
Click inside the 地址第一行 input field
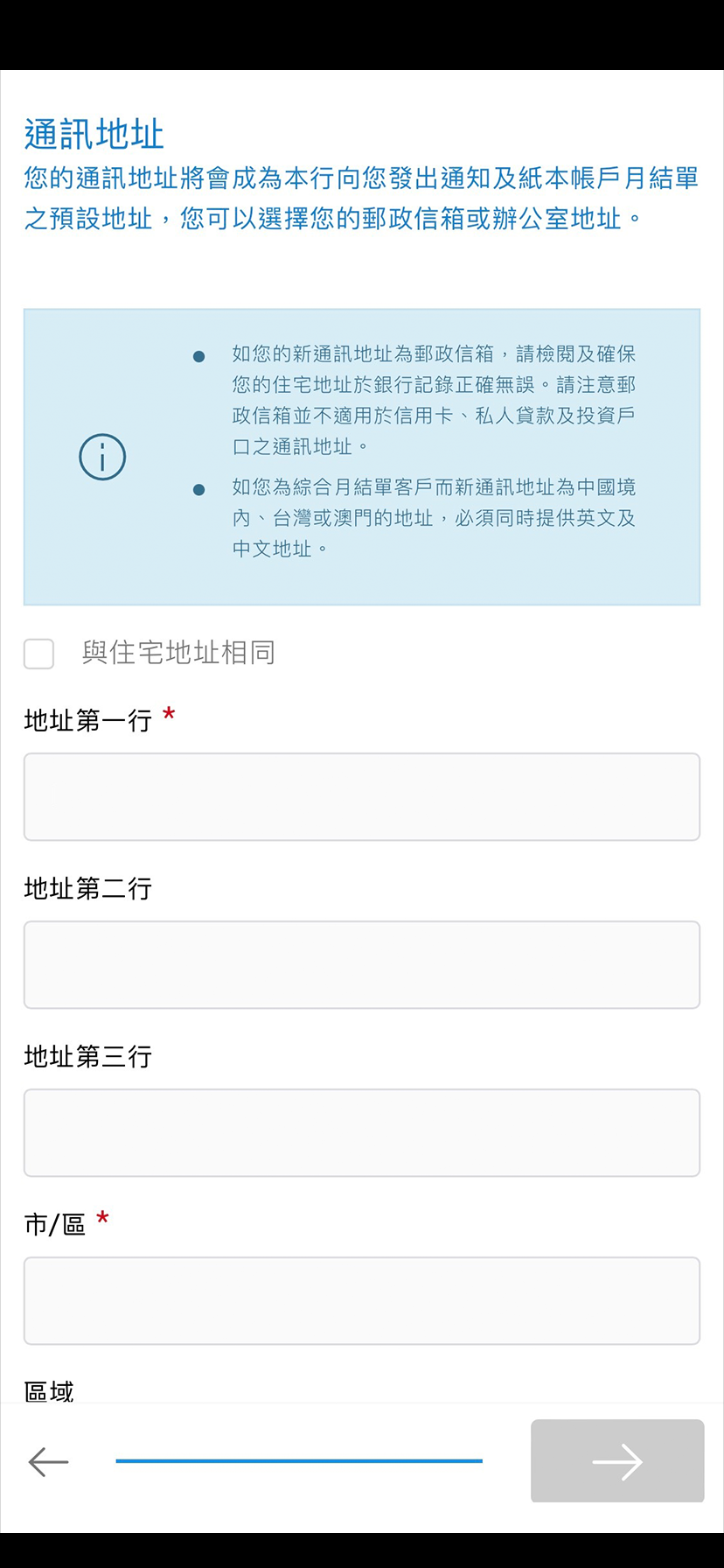[361, 796]
